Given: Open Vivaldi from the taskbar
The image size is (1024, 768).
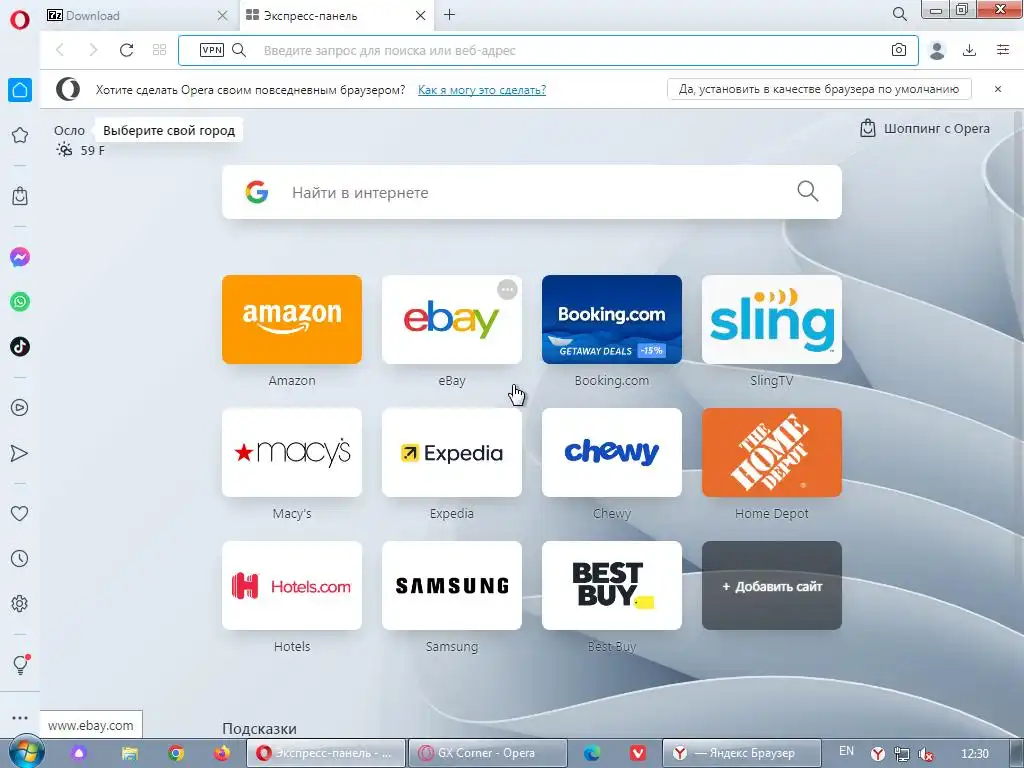Looking at the screenshot, I should point(638,754).
